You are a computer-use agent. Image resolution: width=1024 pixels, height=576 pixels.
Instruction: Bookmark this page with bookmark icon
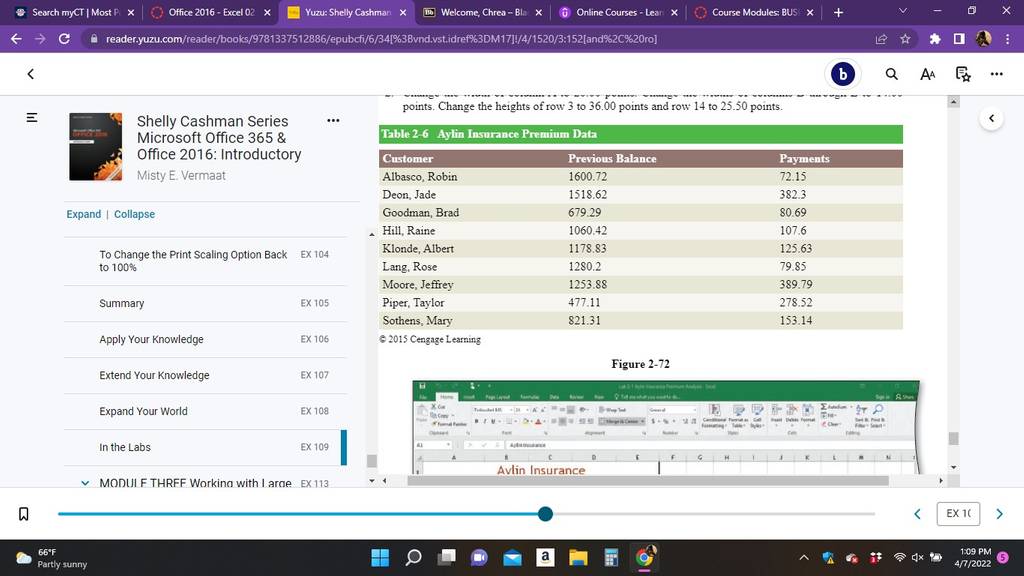click(24, 514)
